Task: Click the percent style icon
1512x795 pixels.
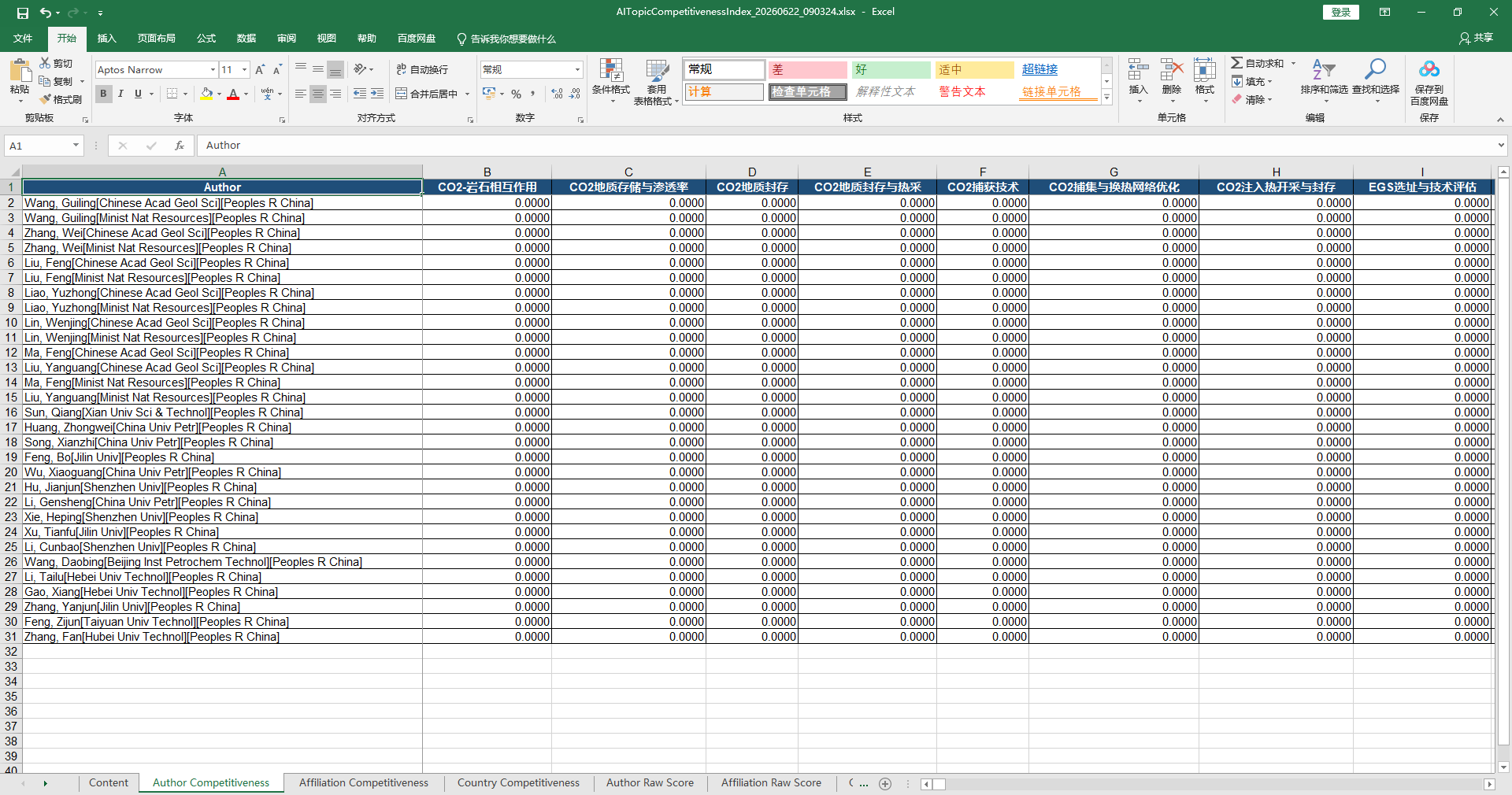Action: pos(516,94)
